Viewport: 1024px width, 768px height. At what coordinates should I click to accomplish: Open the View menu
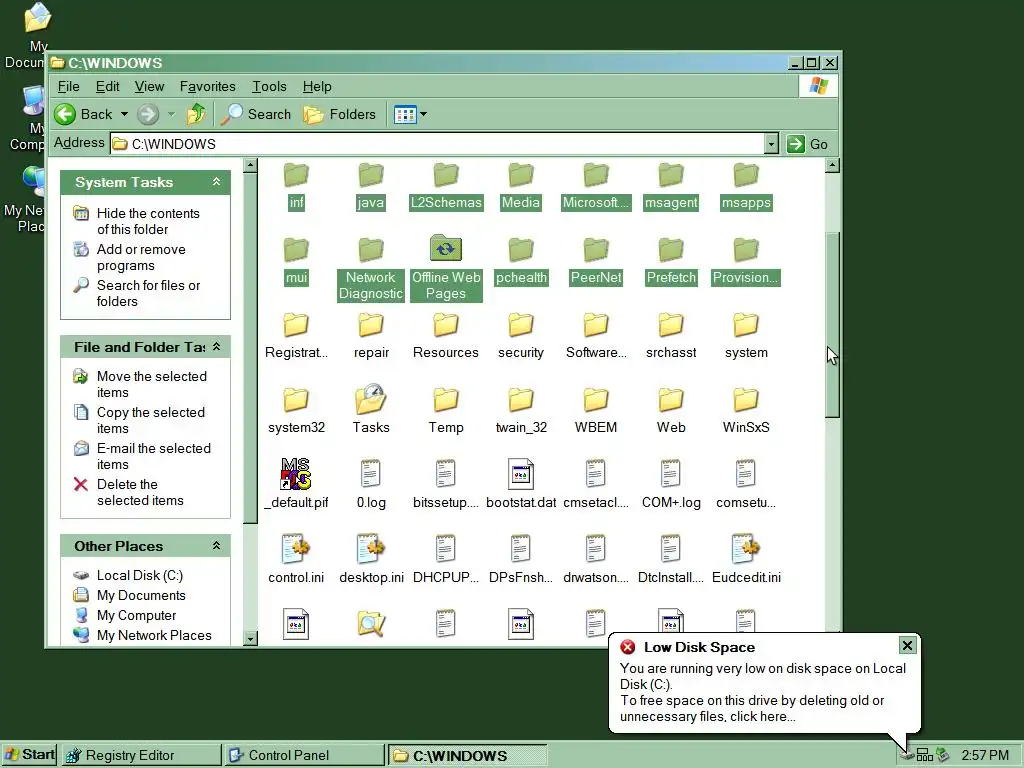pyautogui.click(x=149, y=86)
